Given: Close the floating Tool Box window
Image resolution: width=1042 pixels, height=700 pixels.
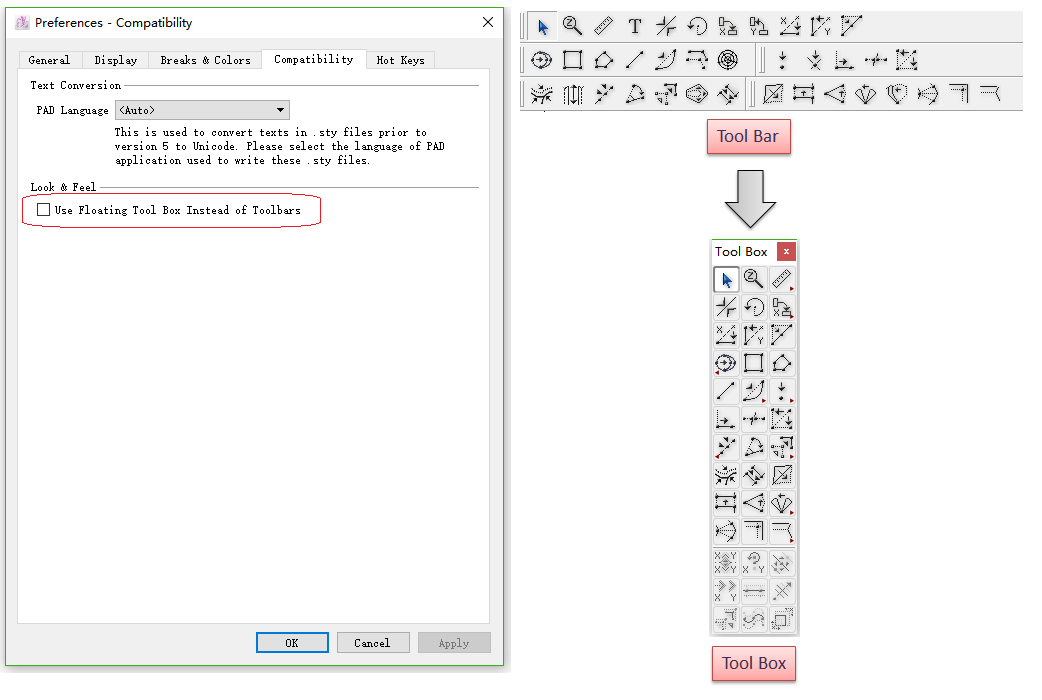Looking at the screenshot, I should [x=786, y=252].
